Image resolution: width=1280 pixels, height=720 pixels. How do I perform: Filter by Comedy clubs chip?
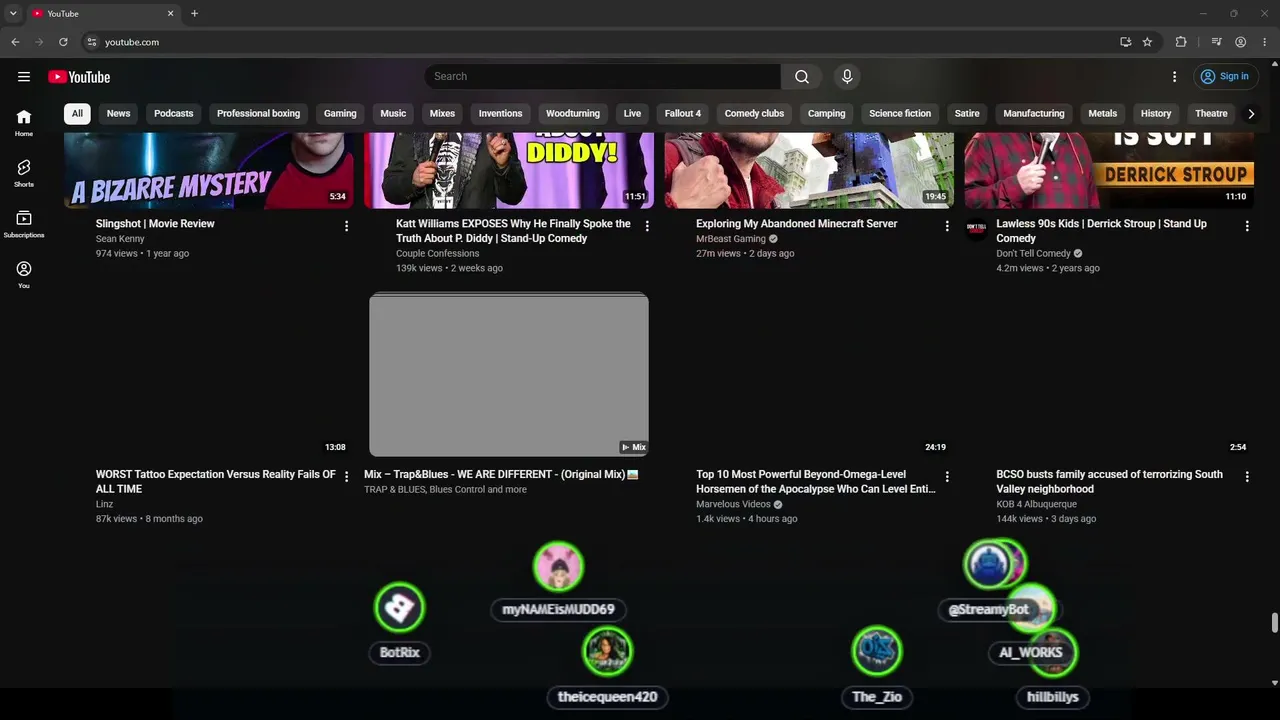point(754,114)
